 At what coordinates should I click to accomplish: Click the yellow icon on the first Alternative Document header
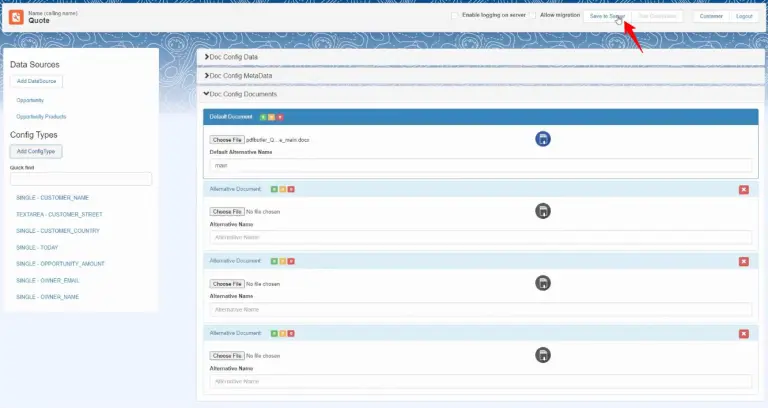click(283, 189)
